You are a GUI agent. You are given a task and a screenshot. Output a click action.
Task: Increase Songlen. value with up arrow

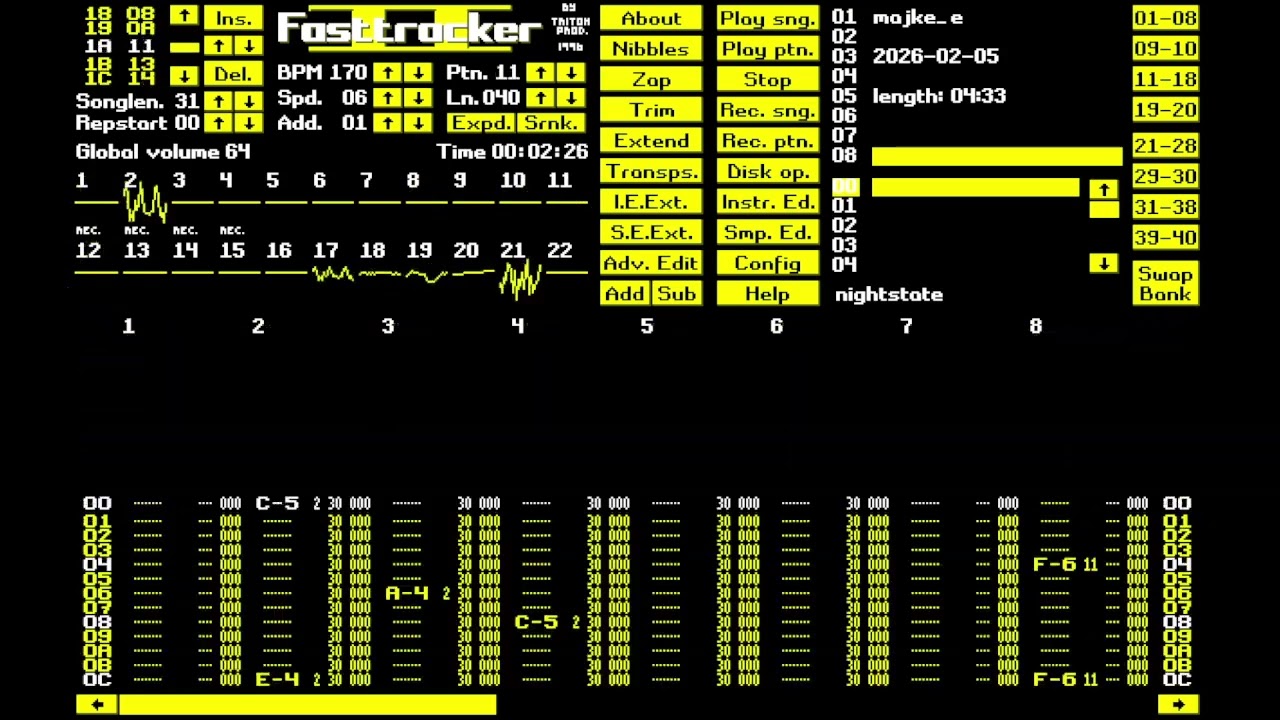point(219,101)
